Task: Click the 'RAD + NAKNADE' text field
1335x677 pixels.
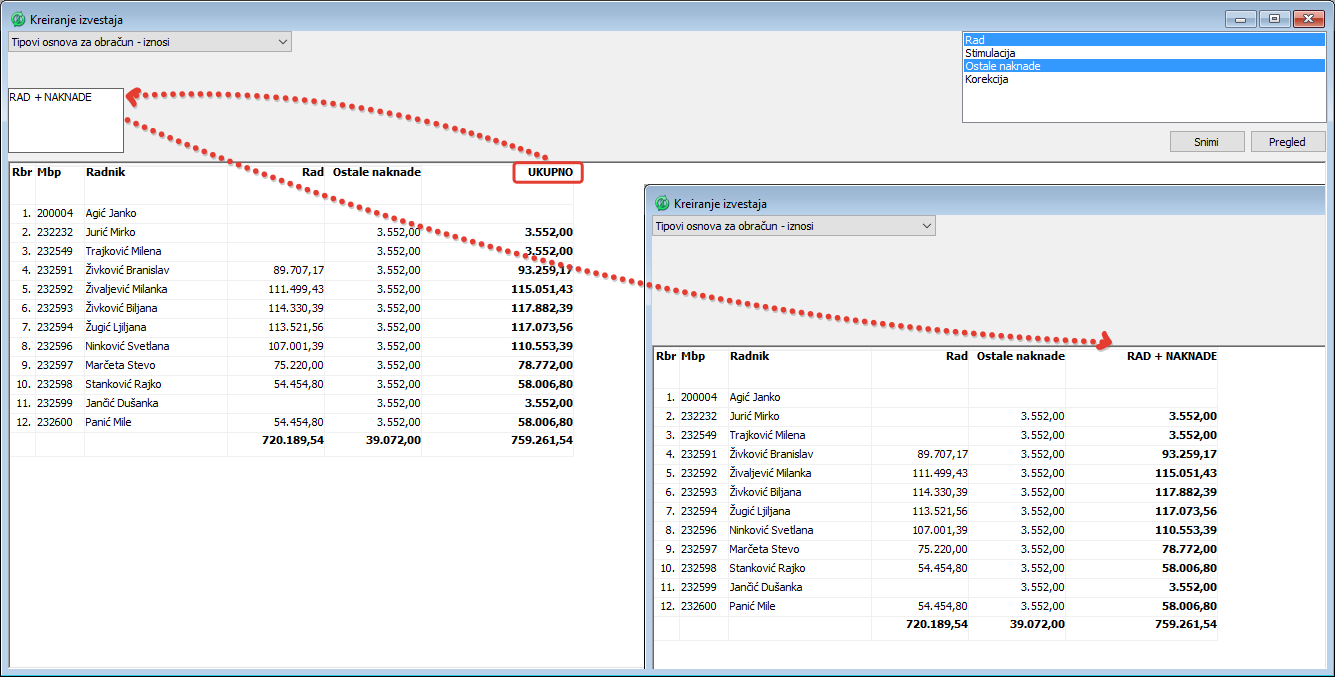Action: coord(66,120)
